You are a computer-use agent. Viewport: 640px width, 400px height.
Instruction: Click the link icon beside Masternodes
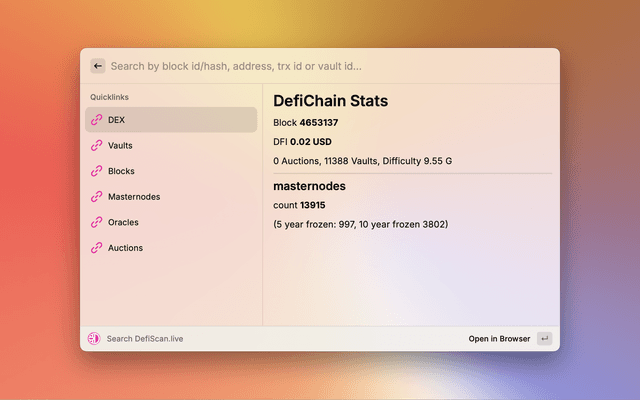tap(97, 197)
